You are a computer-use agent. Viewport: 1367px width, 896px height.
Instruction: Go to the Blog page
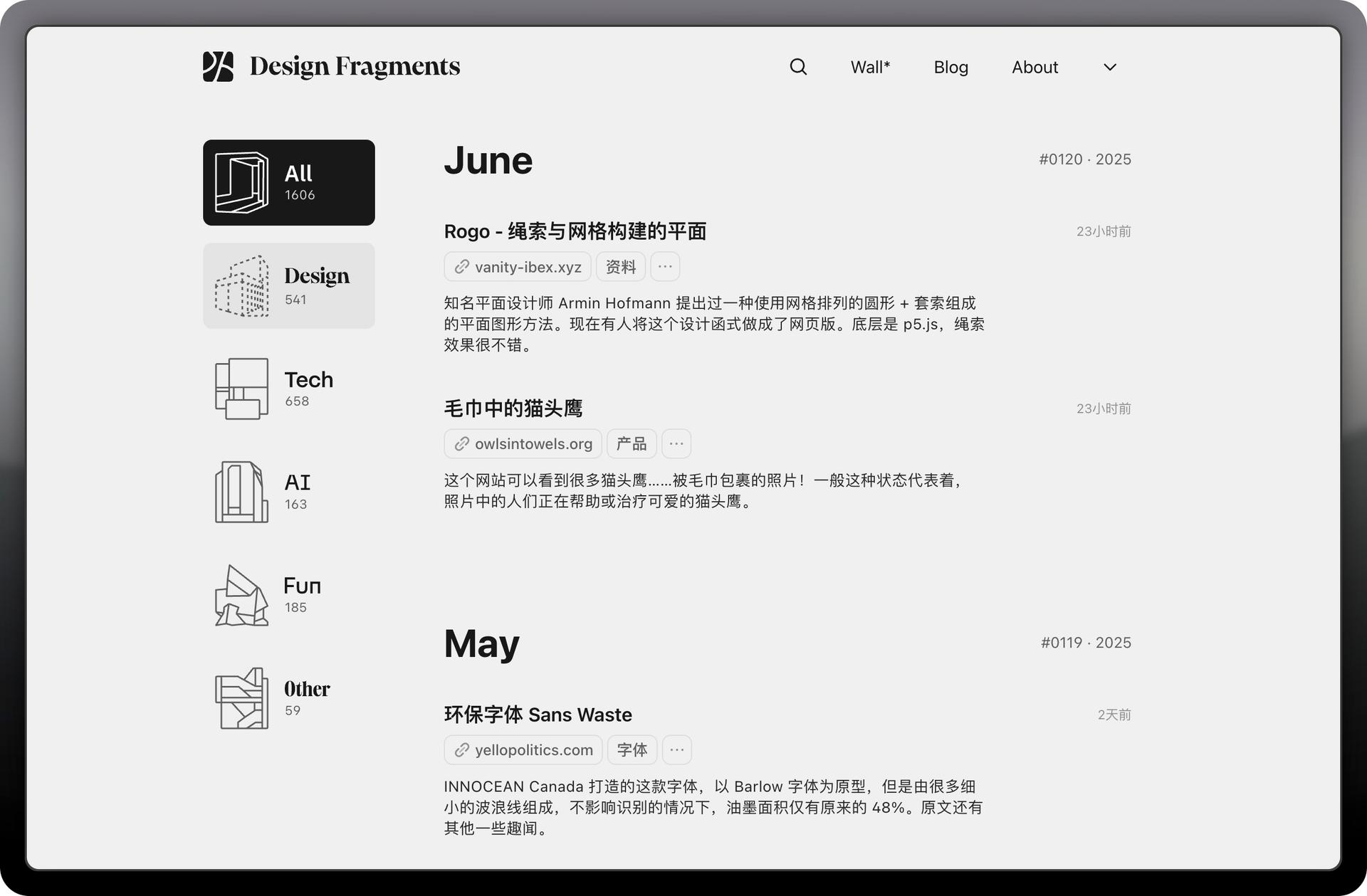(x=950, y=68)
